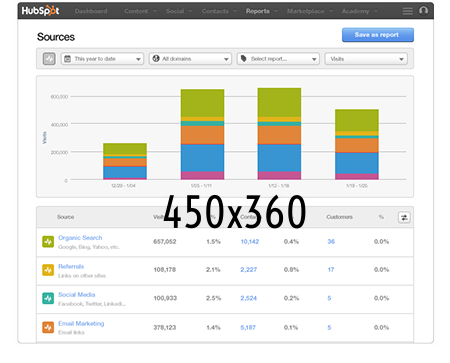Image resolution: width=450 pixels, height=363 pixels.
Task: Open the Email Marketing source link
Action: tap(81, 323)
